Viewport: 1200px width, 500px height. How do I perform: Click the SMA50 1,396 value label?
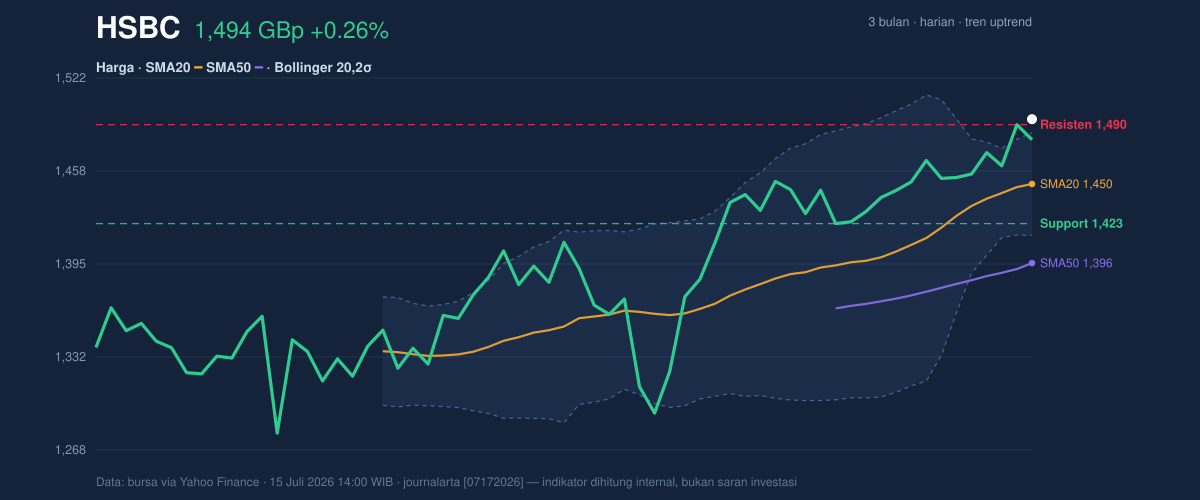(x=1076, y=263)
